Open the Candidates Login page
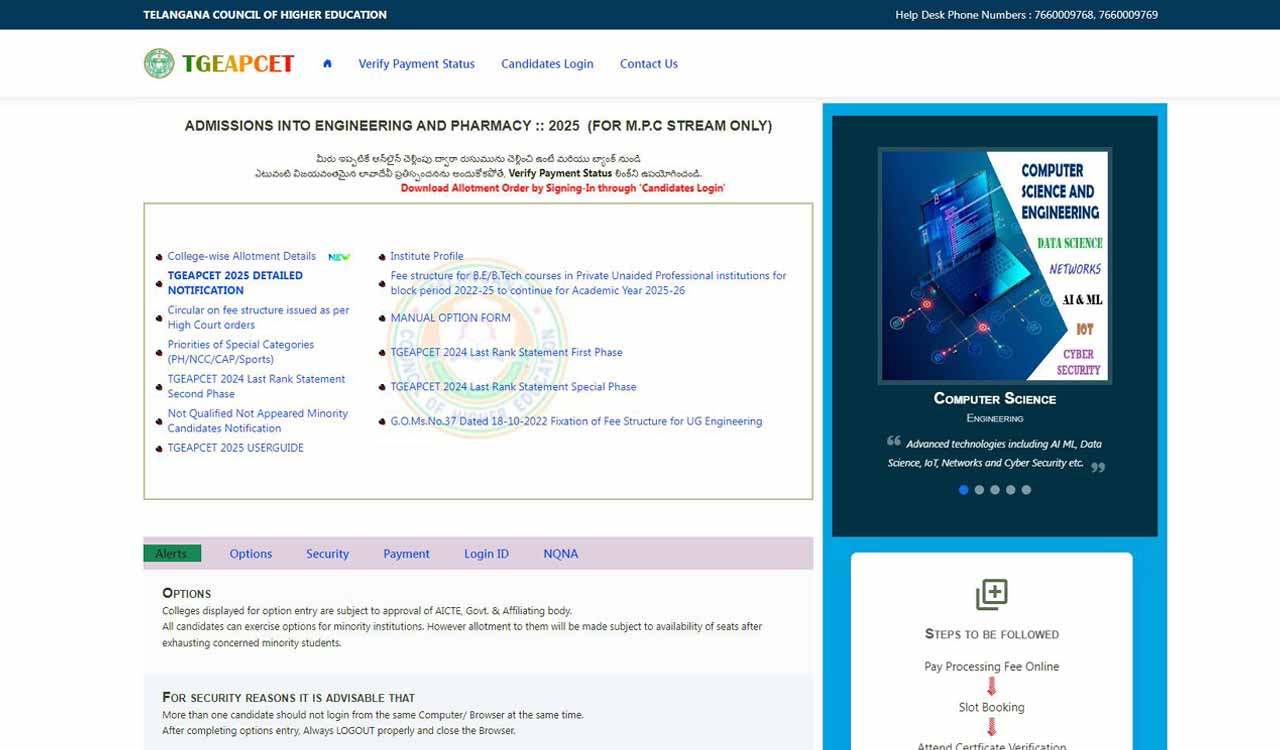1280x750 pixels. [x=547, y=64]
